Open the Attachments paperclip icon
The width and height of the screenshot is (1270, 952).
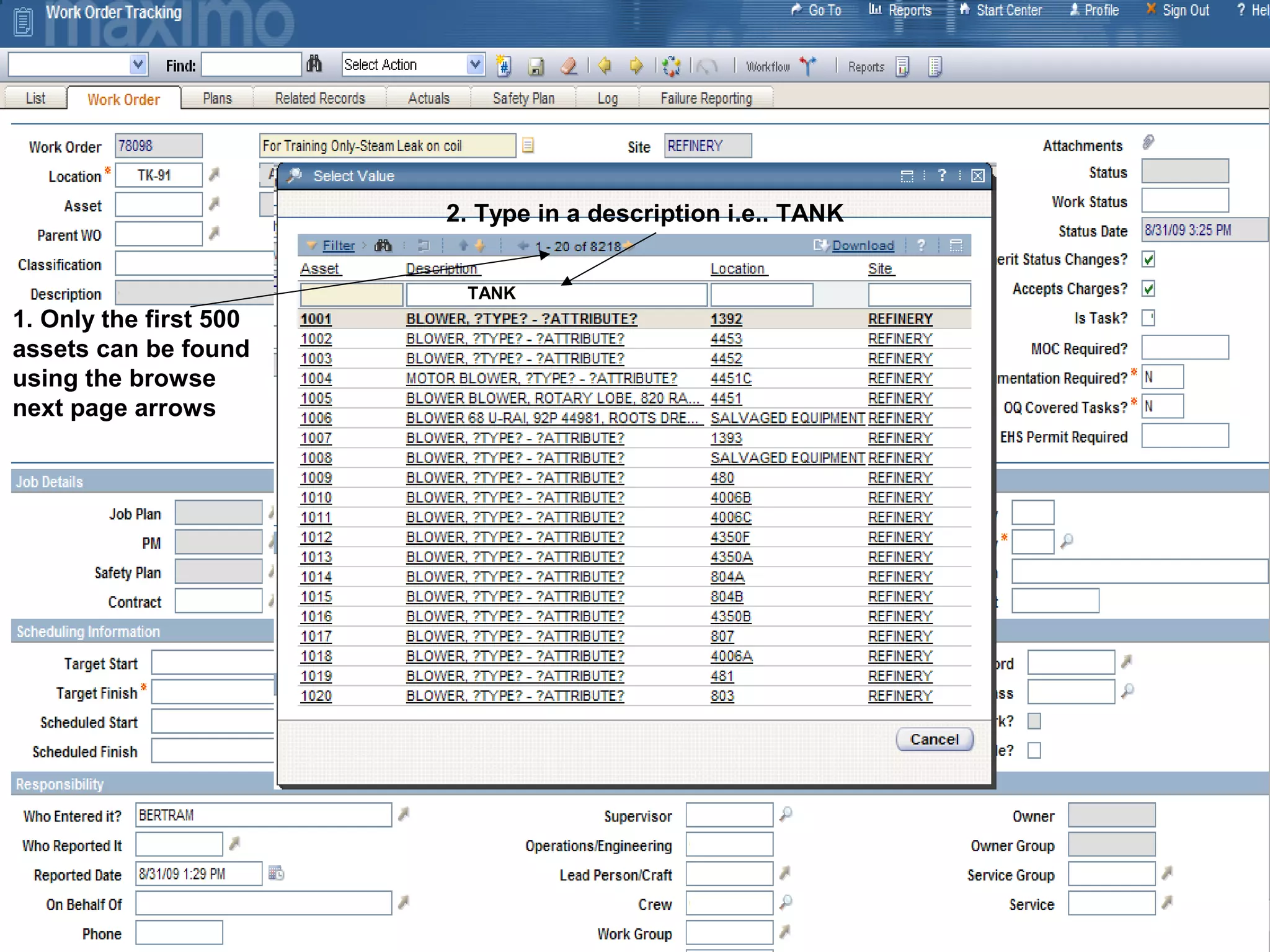point(1148,143)
